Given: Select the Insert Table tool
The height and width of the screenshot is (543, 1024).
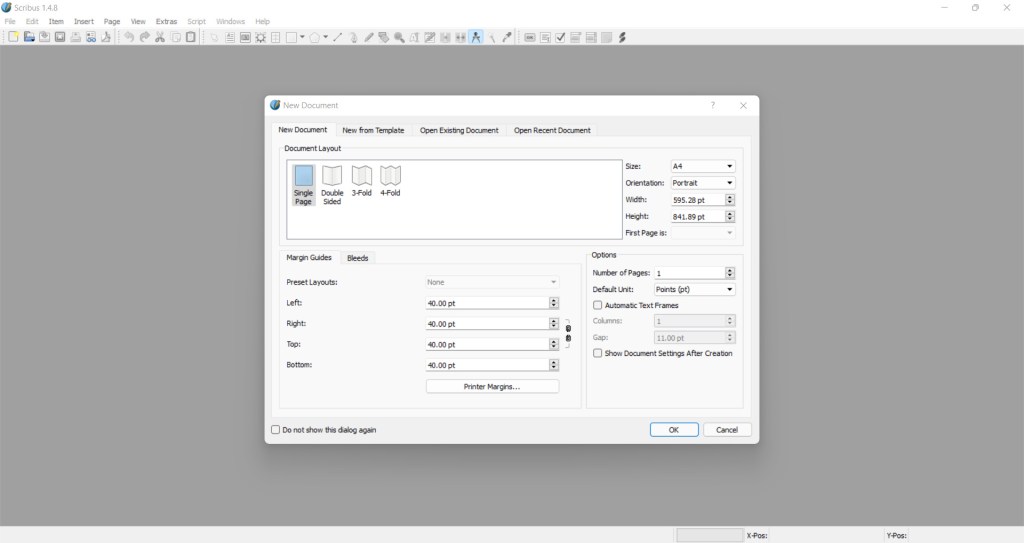Looking at the screenshot, I should [x=276, y=37].
